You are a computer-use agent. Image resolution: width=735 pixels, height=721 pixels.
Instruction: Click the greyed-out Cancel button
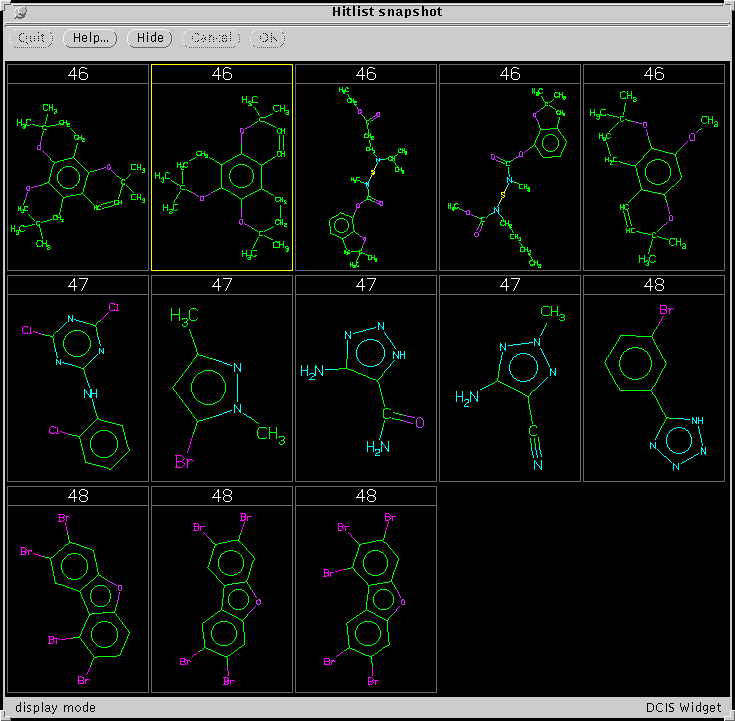pos(211,38)
